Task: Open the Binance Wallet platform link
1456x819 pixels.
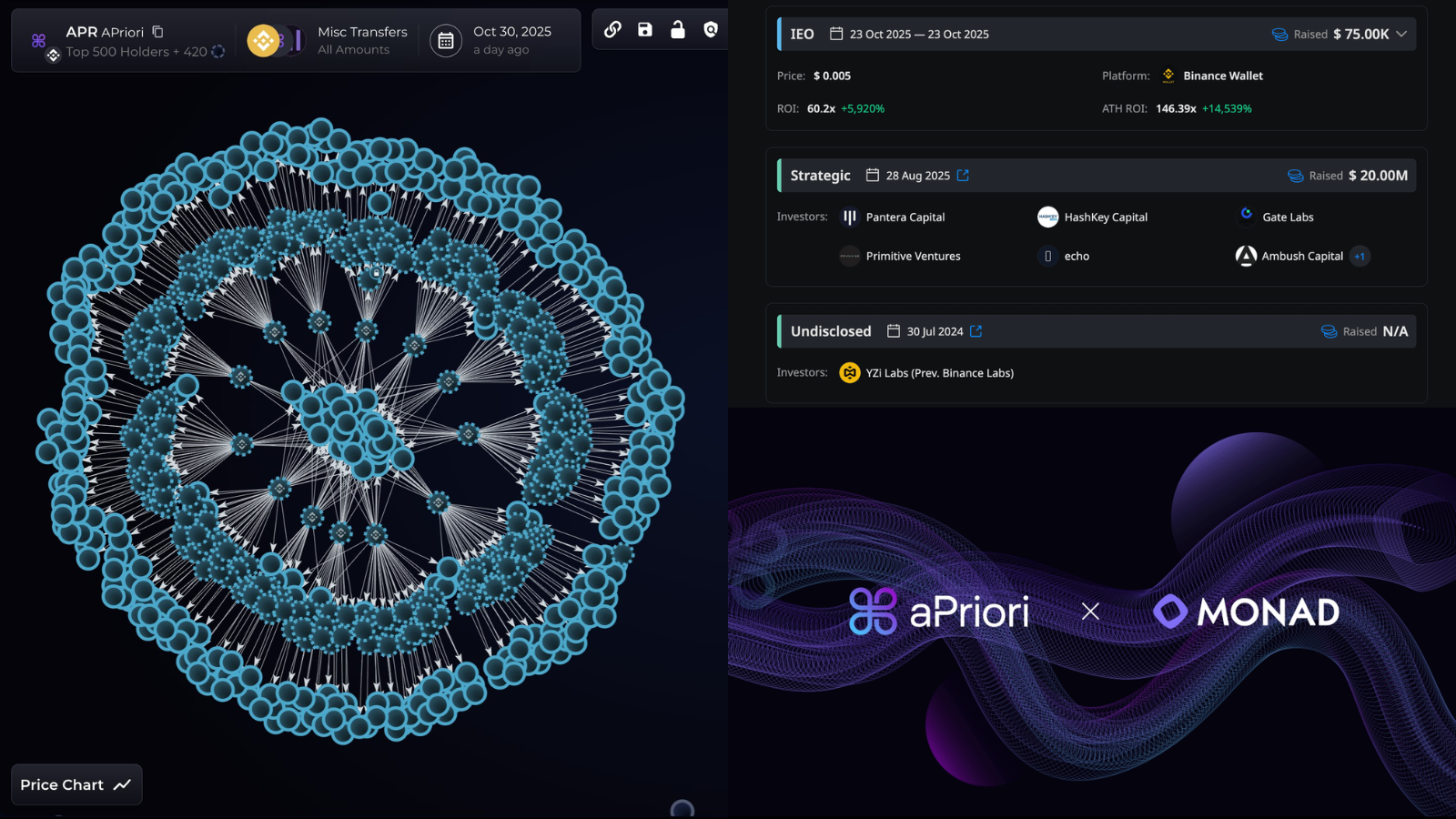Action: point(1223,76)
